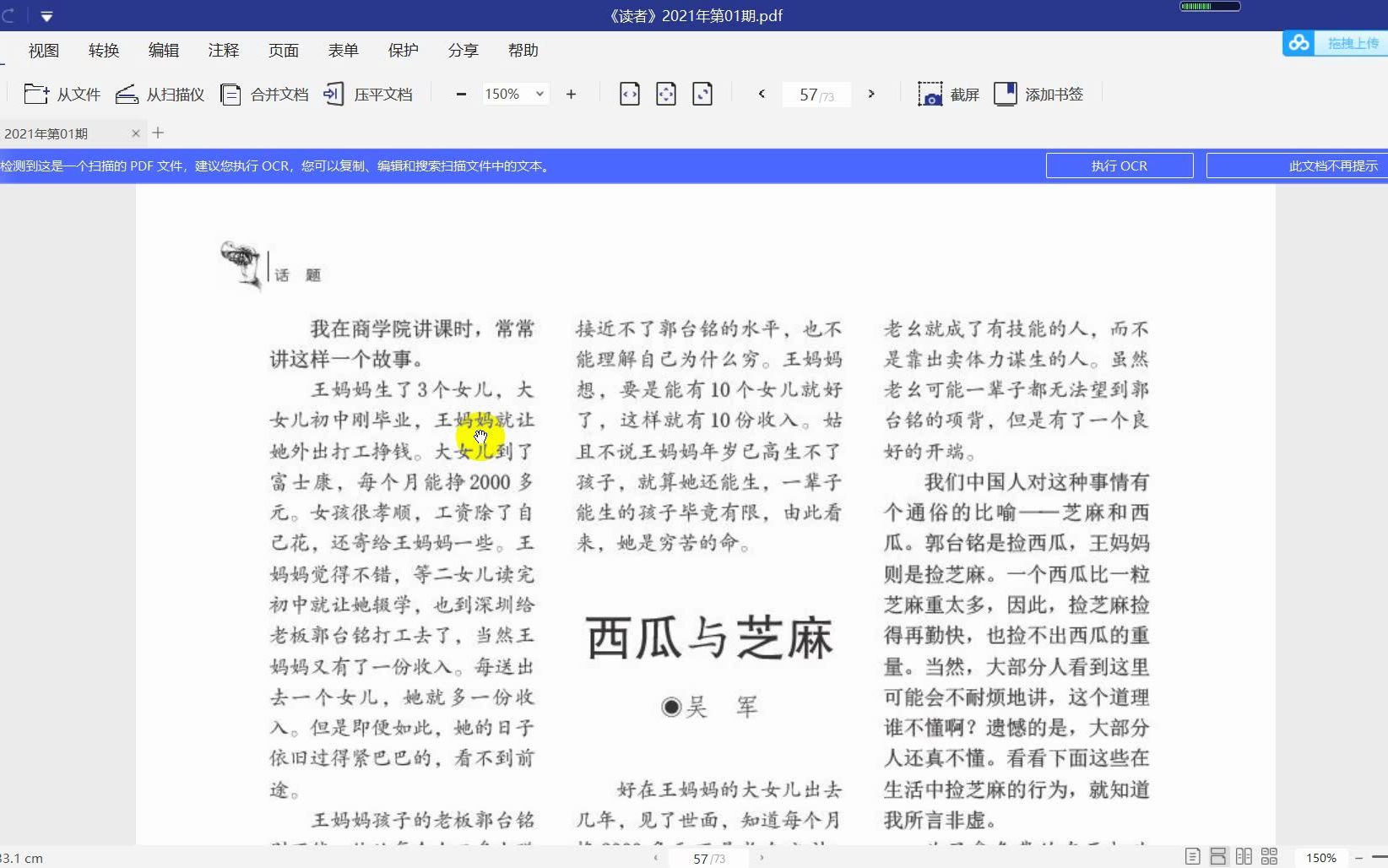This screenshot has width=1388, height=868.
Task: Open the 保护 menu
Action: 404,51
